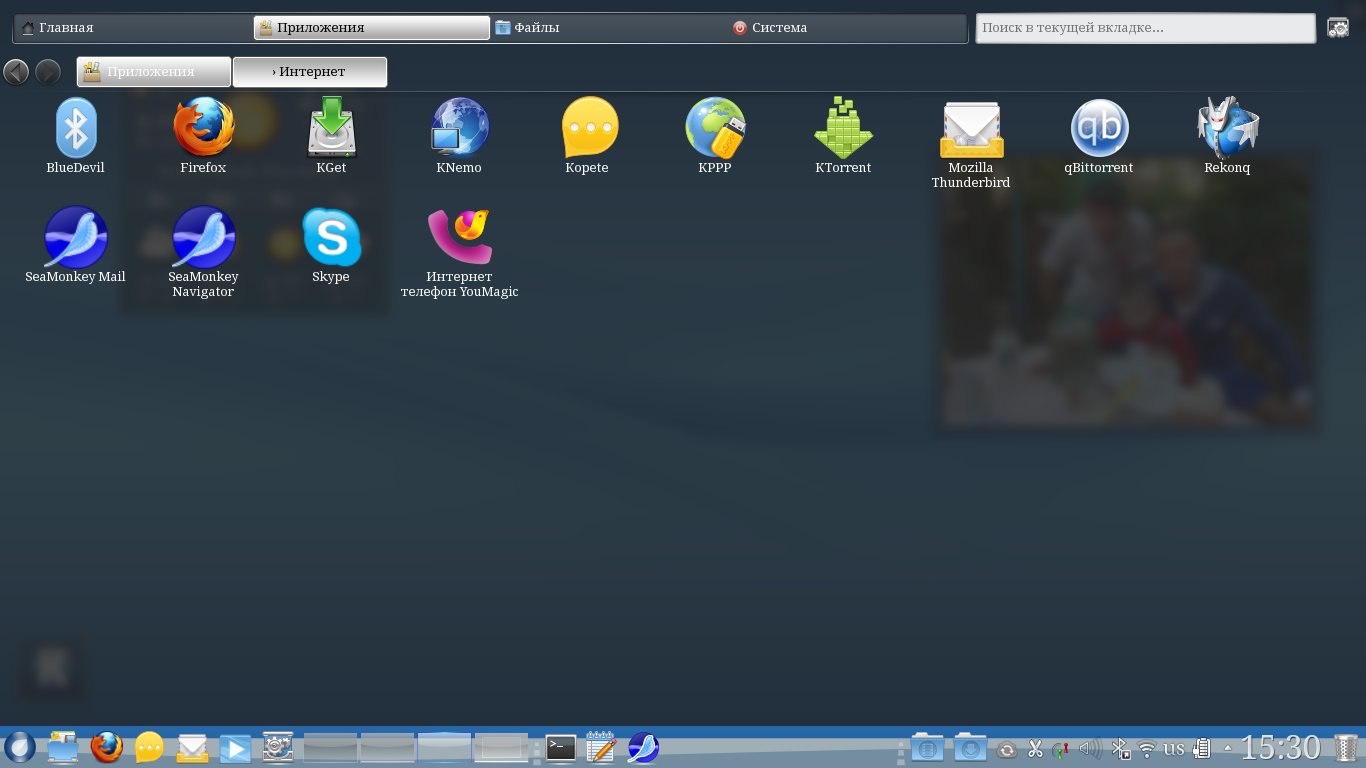Open the application launcher in the bottom panel
The width and height of the screenshot is (1366, 768).
20,747
